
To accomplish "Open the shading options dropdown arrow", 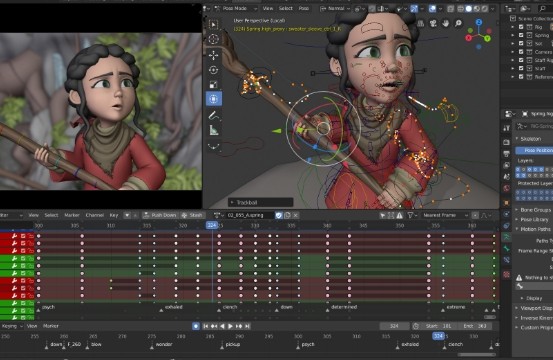I will 493,8.
